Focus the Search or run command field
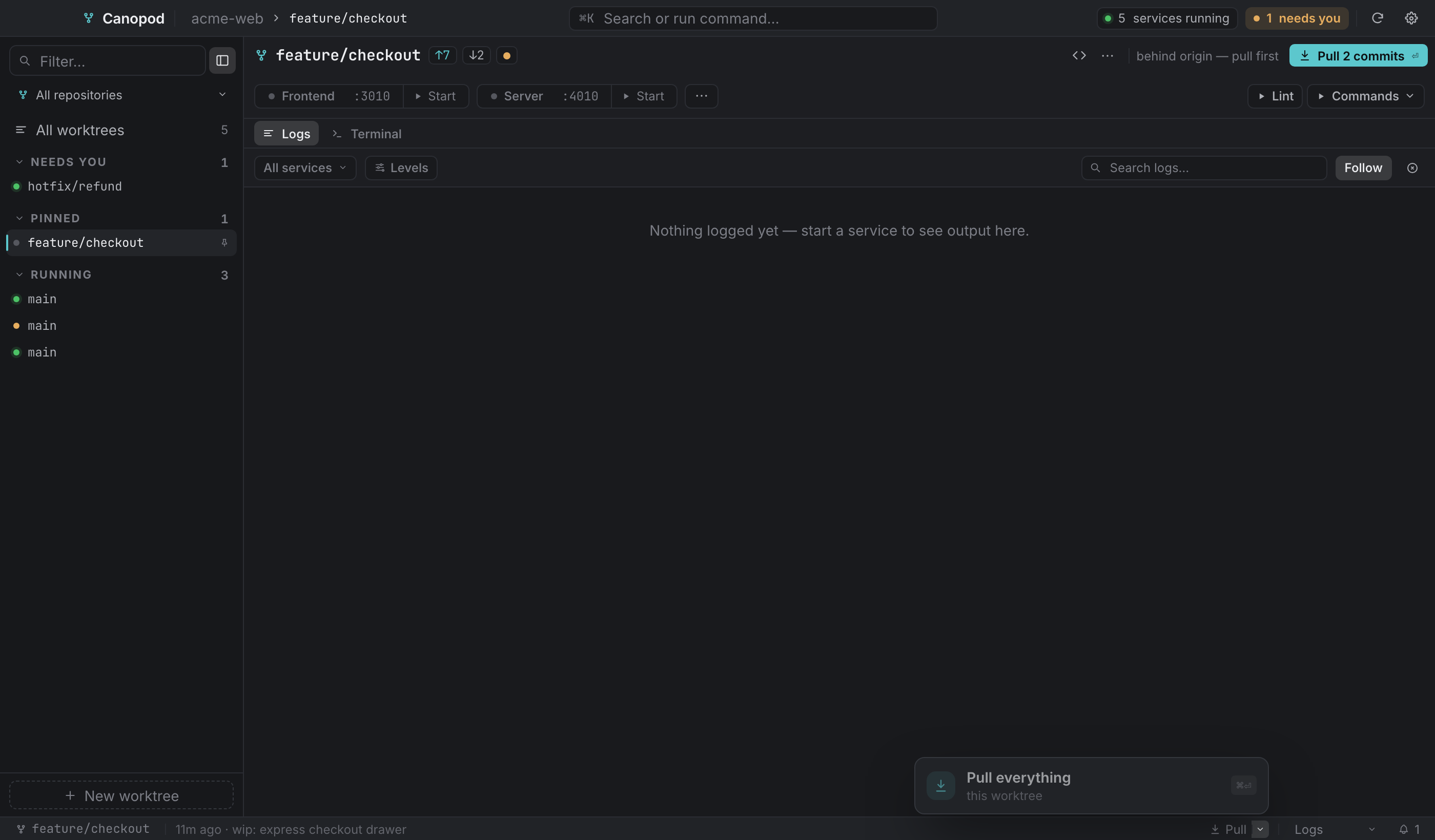Viewport: 1435px width, 840px height. point(753,18)
